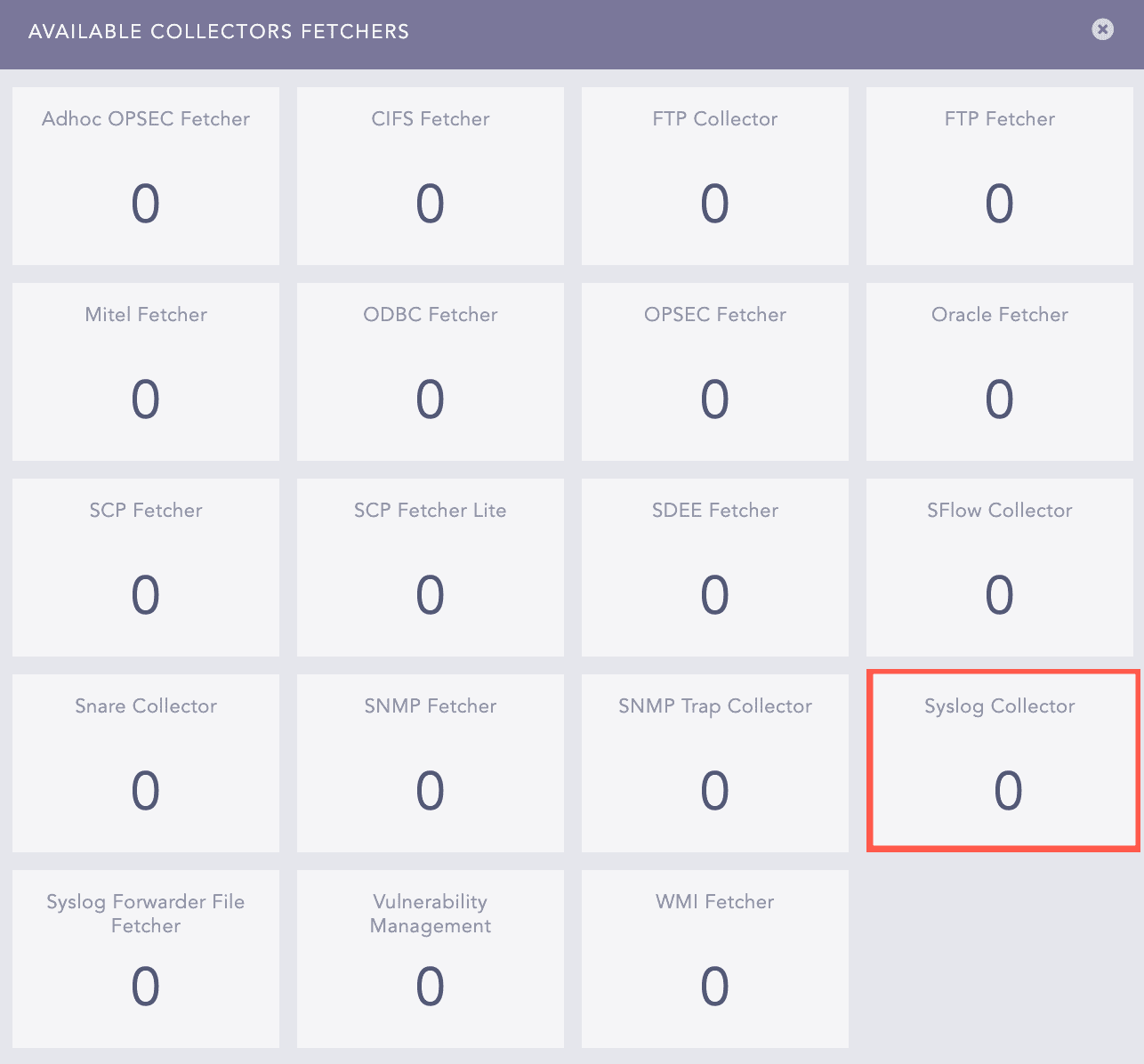Viewport: 1144px width, 1064px height.
Task: Open the Vulnerability Management tile
Action: coord(430,958)
